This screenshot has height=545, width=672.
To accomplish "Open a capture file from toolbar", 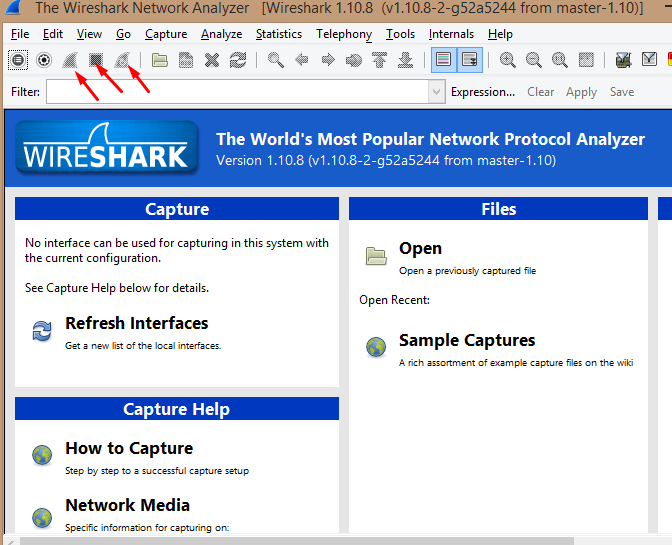I will [x=160, y=60].
